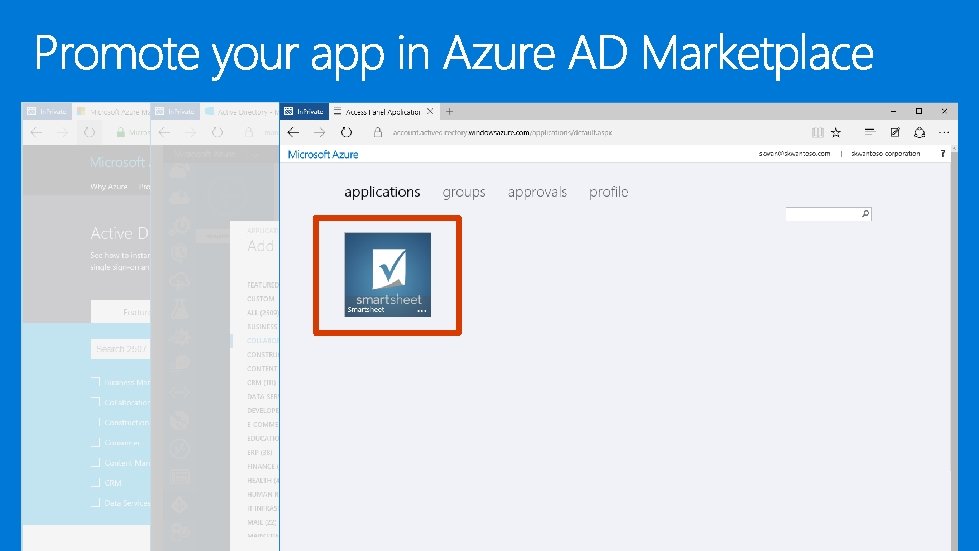Screen dimensions: 979x551
Task: Close the Access Panel Application tab
Action: [430, 112]
